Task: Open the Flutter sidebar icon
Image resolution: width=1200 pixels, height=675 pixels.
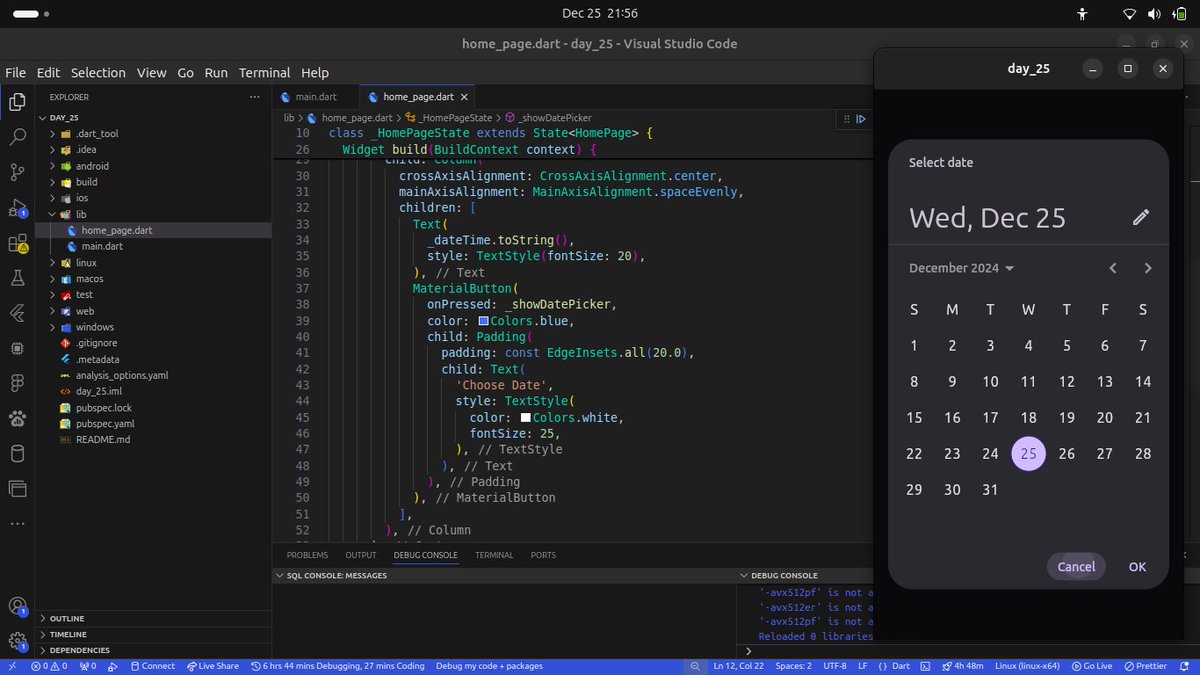Action: (17, 313)
